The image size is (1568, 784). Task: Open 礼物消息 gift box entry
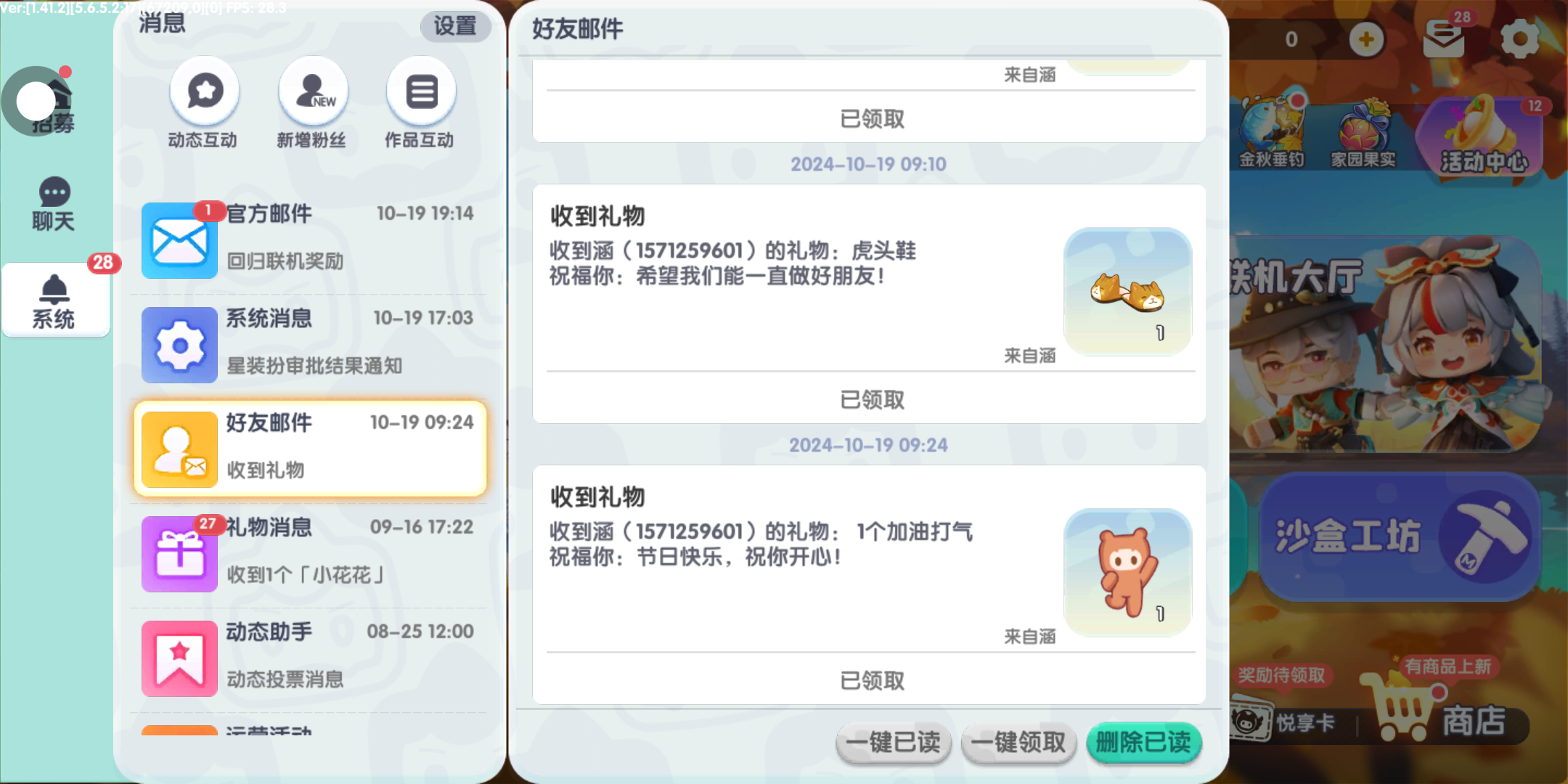(311, 553)
